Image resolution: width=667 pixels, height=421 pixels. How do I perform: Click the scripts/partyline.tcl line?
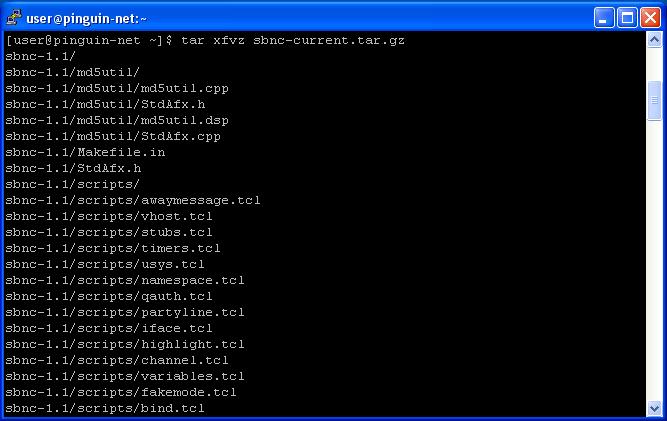pyautogui.click(x=125, y=313)
